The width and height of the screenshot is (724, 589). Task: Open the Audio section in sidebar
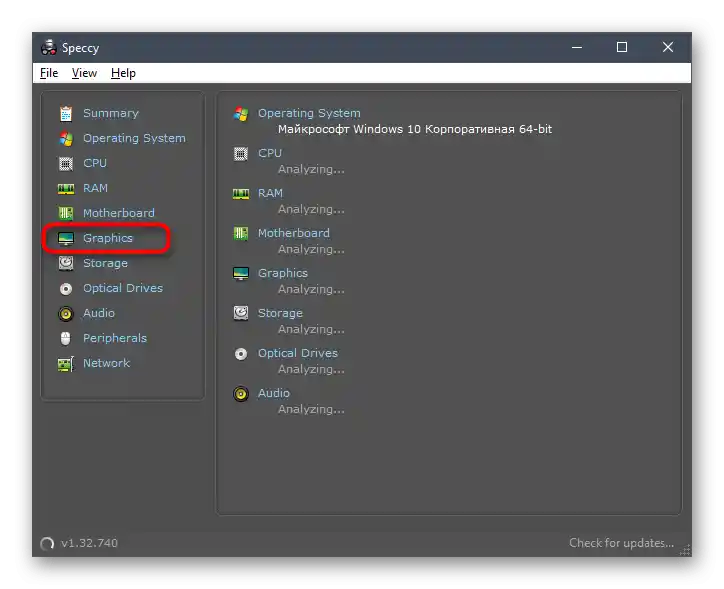click(x=99, y=313)
